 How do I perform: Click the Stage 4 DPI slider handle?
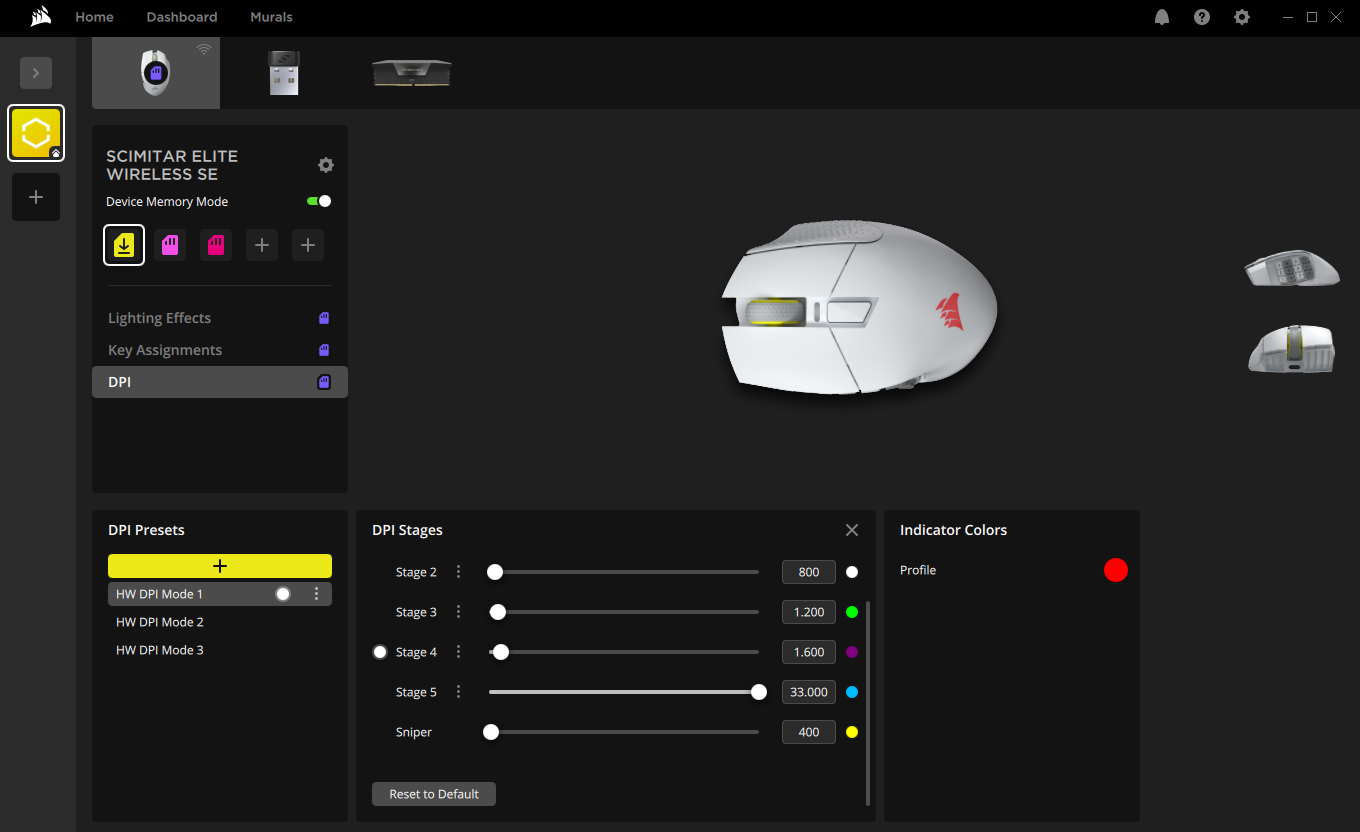click(x=501, y=652)
